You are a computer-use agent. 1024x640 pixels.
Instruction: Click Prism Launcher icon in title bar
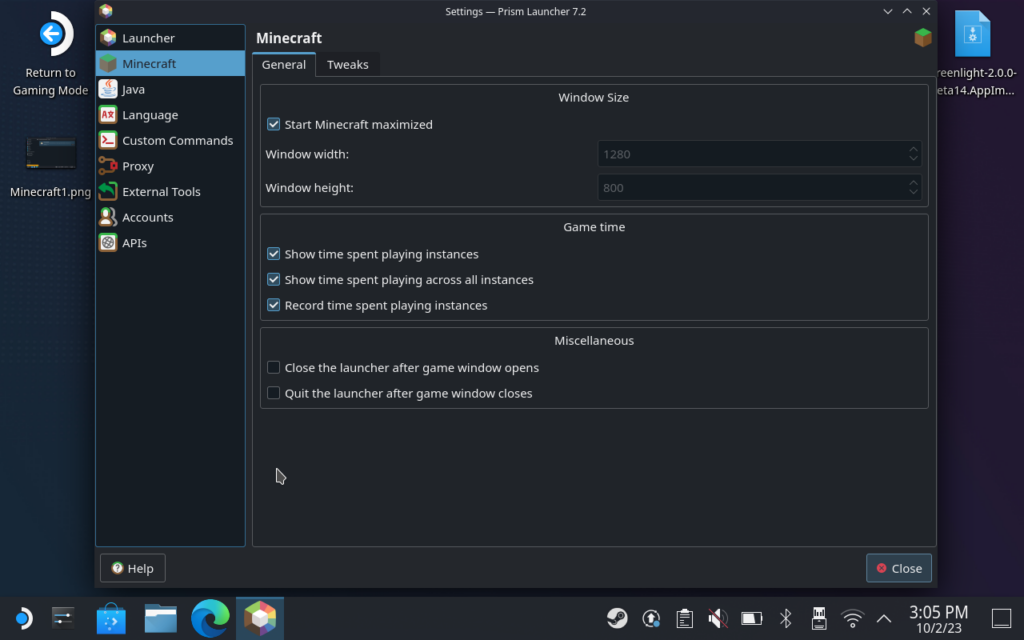(x=106, y=11)
